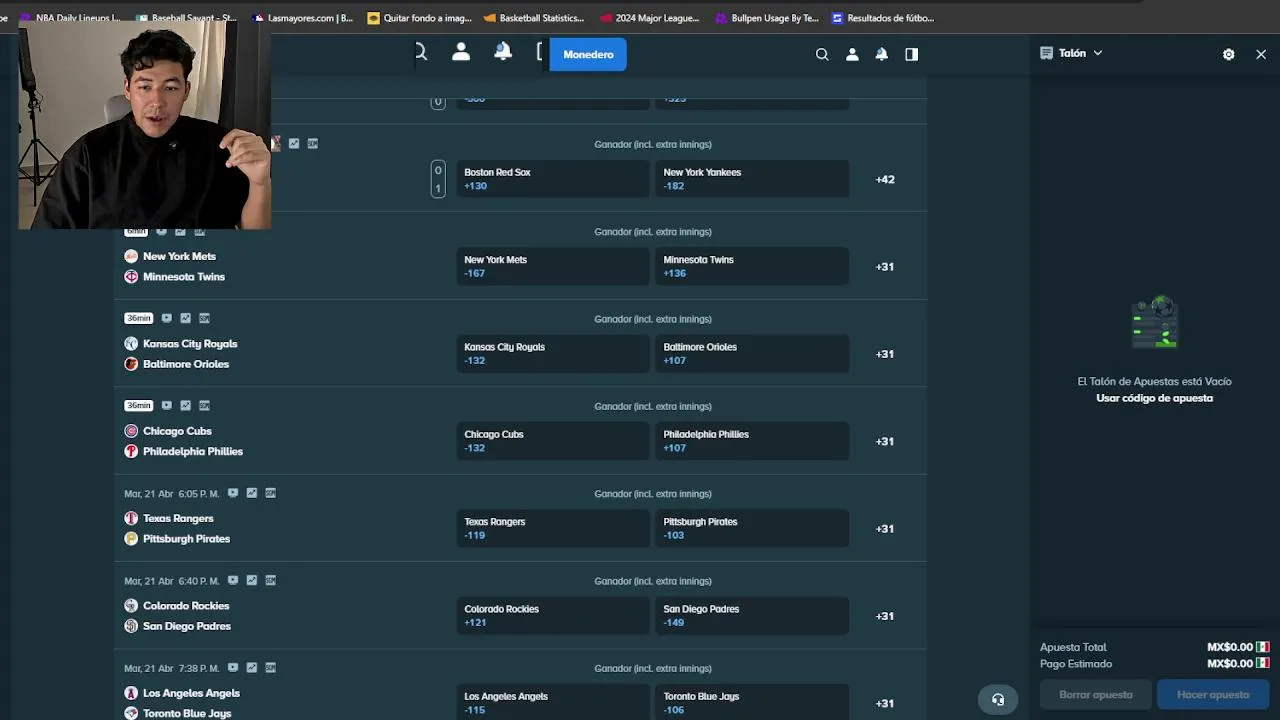Open bet slip settings gear
Image resolution: width=1280 pixels, height=720 pixels.
pos(1229,54)
